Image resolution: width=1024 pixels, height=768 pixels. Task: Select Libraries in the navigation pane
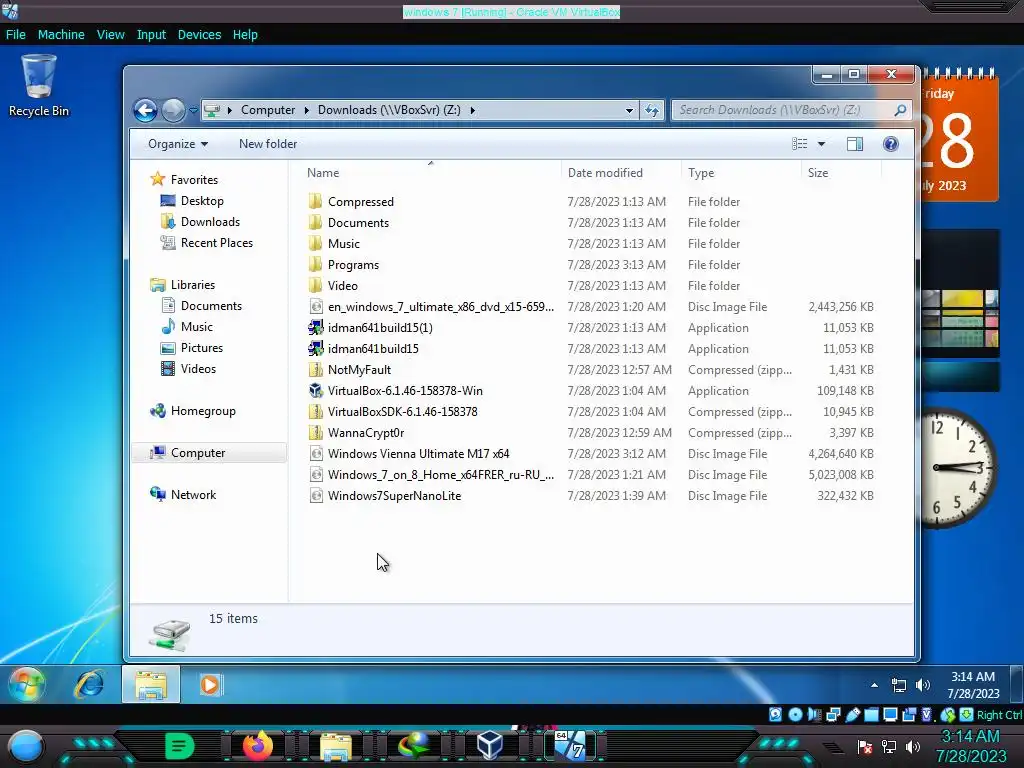(193, 285)
